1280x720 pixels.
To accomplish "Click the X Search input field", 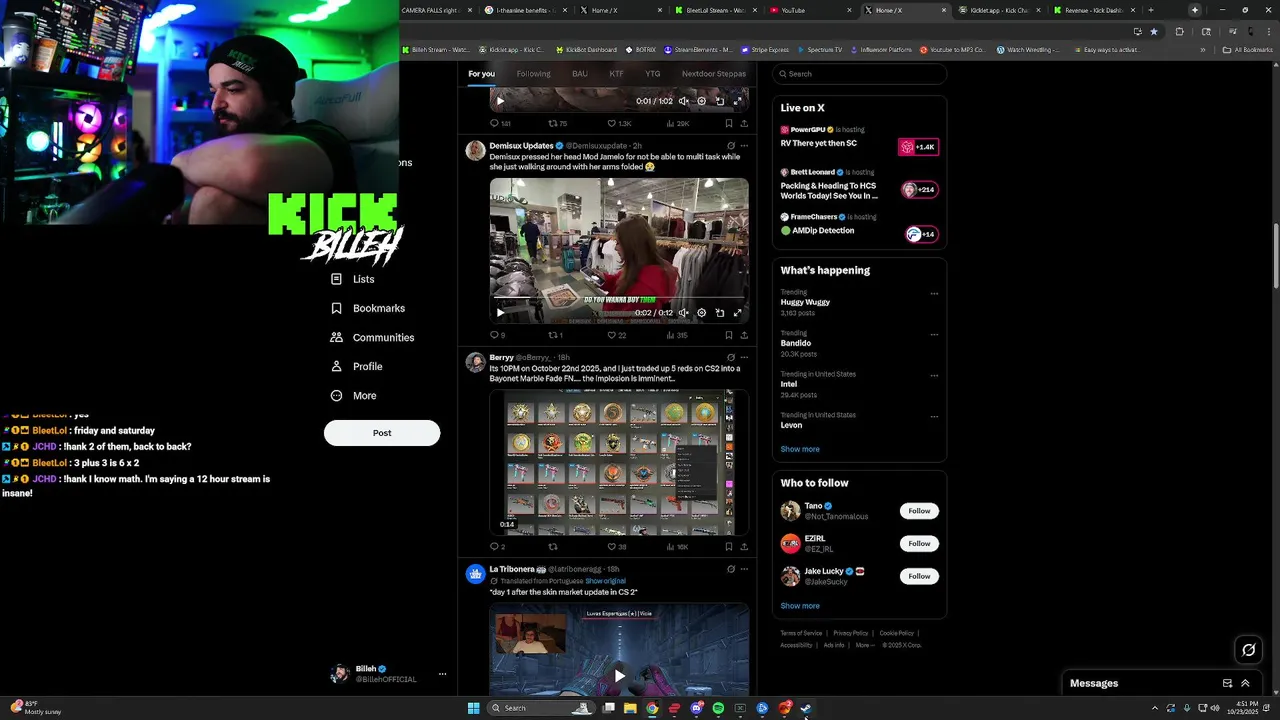I will click(859, 74).
